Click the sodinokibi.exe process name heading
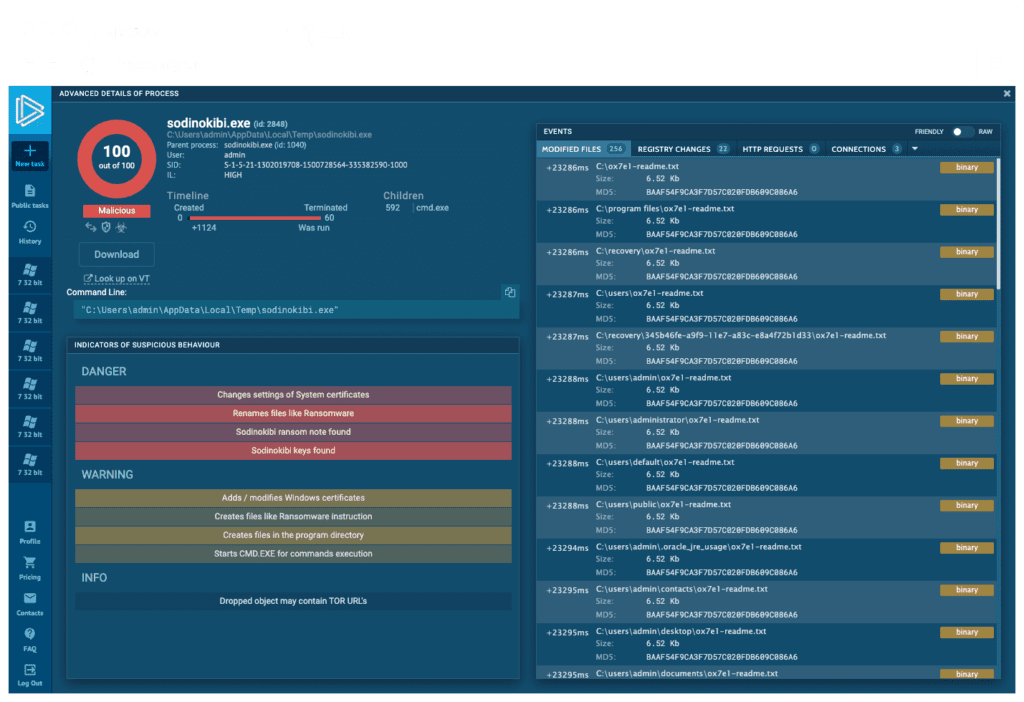The height and width of the screenshot is (702, 1024). pos(208,123)
